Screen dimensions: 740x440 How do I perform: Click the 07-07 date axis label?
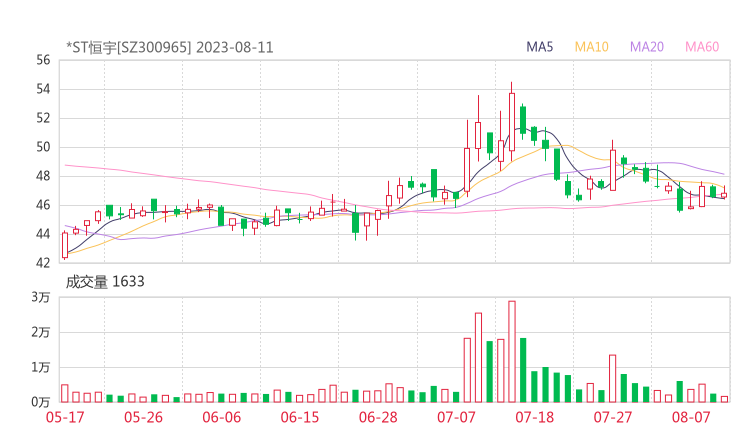[456, 417]
